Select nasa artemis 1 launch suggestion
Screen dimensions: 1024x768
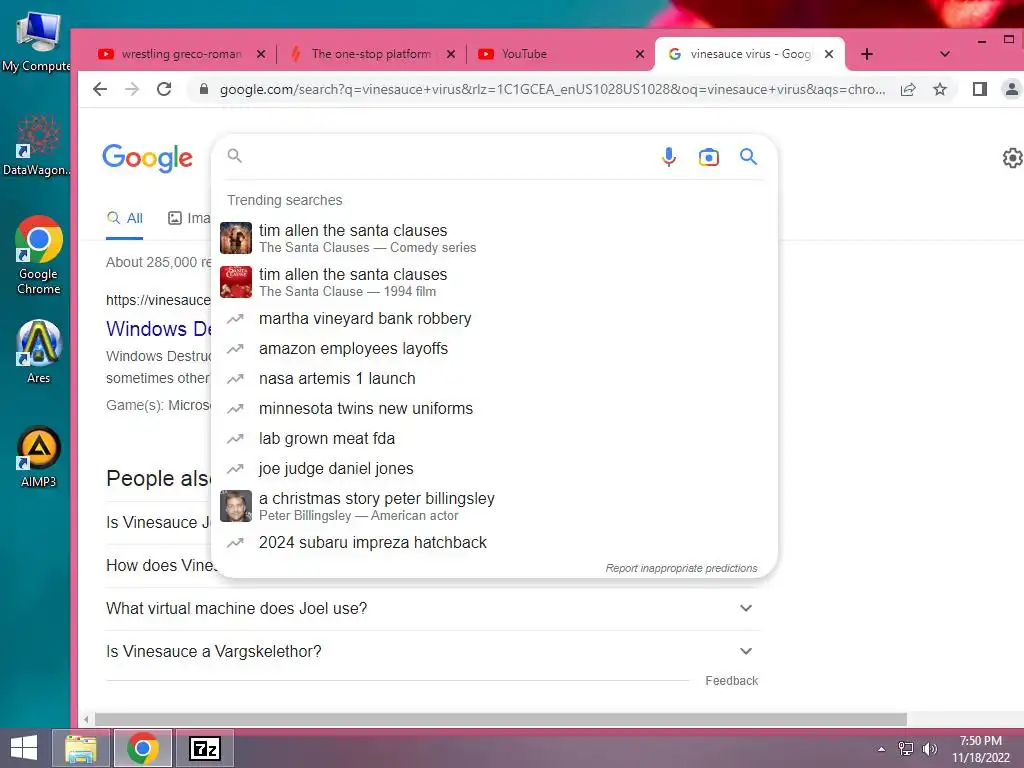point(494,379)
